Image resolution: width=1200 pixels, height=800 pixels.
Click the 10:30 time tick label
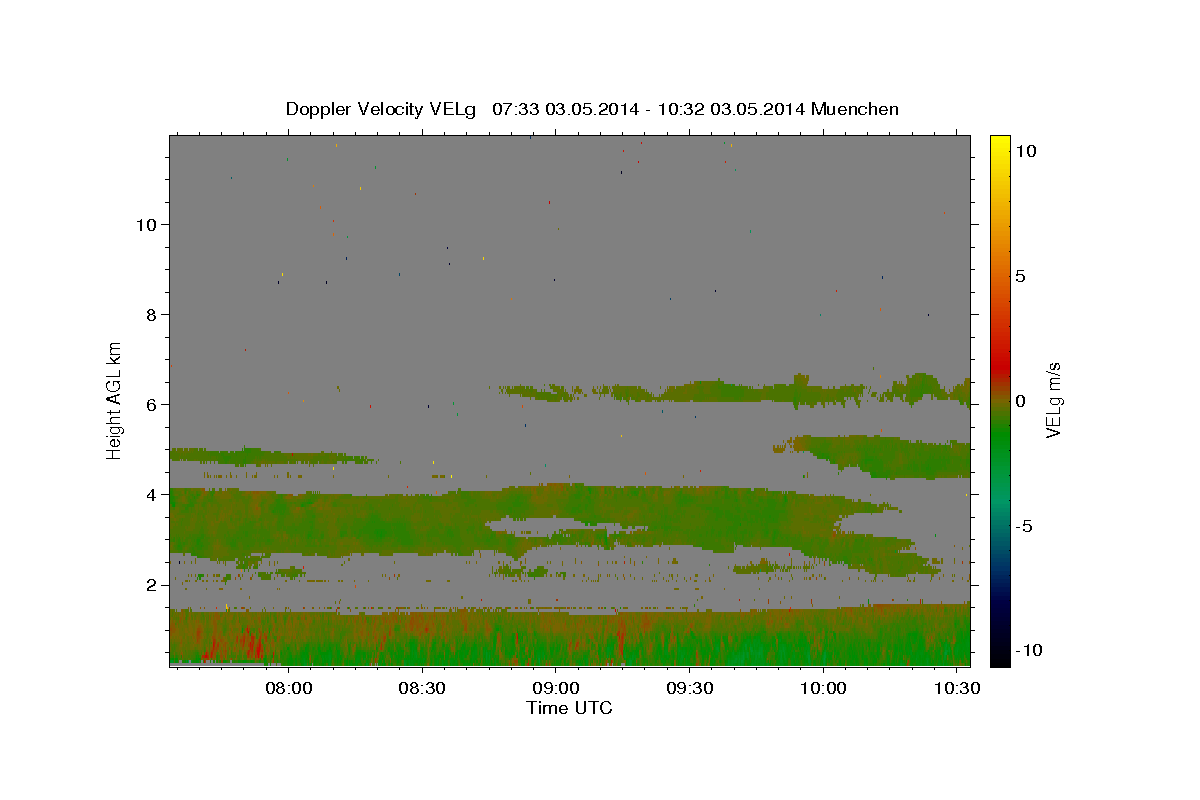[957, 689]
